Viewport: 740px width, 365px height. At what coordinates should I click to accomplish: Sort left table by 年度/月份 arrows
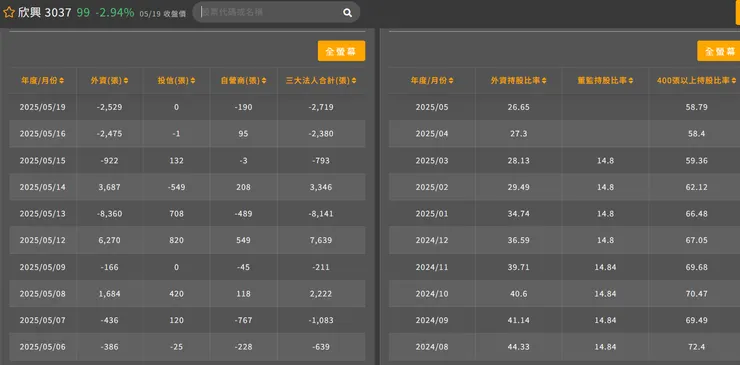click(x=62, y=81)
